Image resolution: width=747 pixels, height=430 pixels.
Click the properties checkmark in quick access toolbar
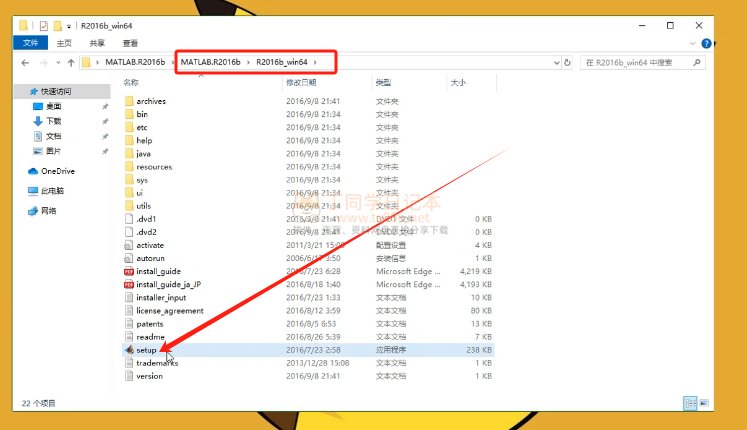(44, 26)
